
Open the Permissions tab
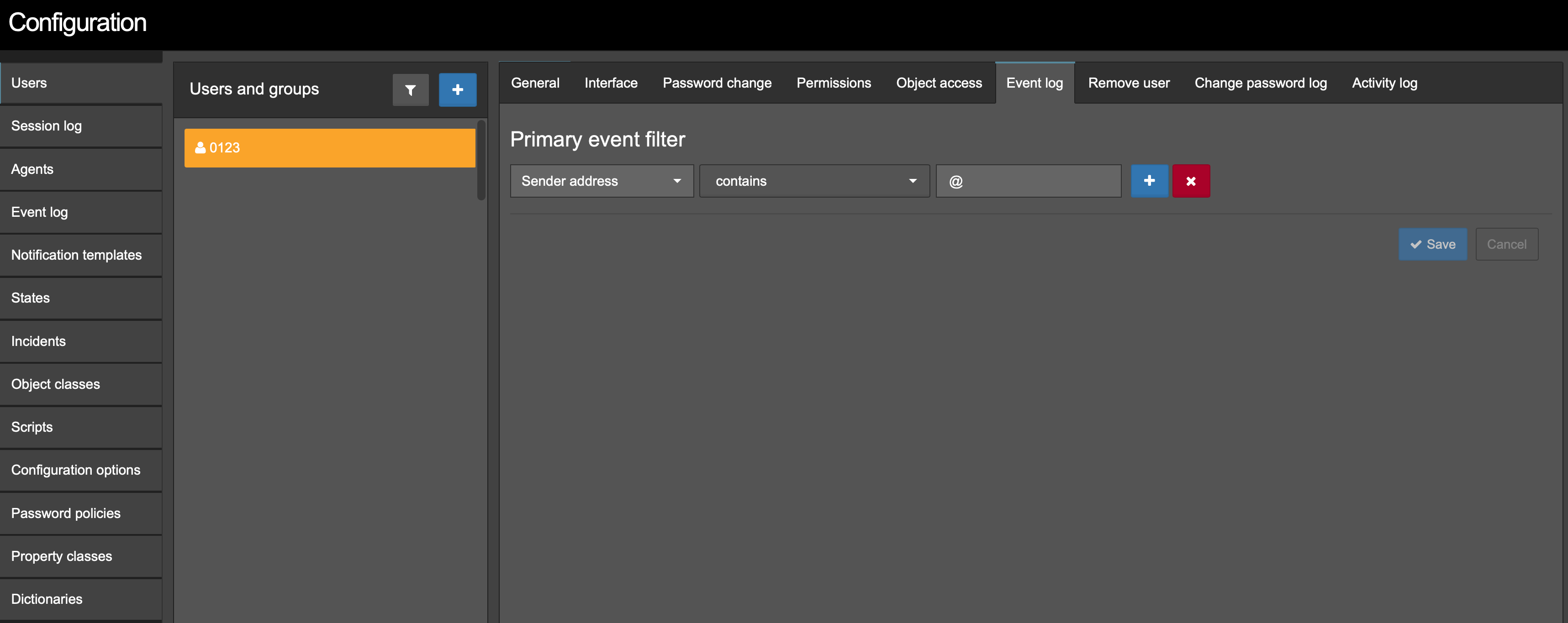pyautogui.click(x=833, y=83)
